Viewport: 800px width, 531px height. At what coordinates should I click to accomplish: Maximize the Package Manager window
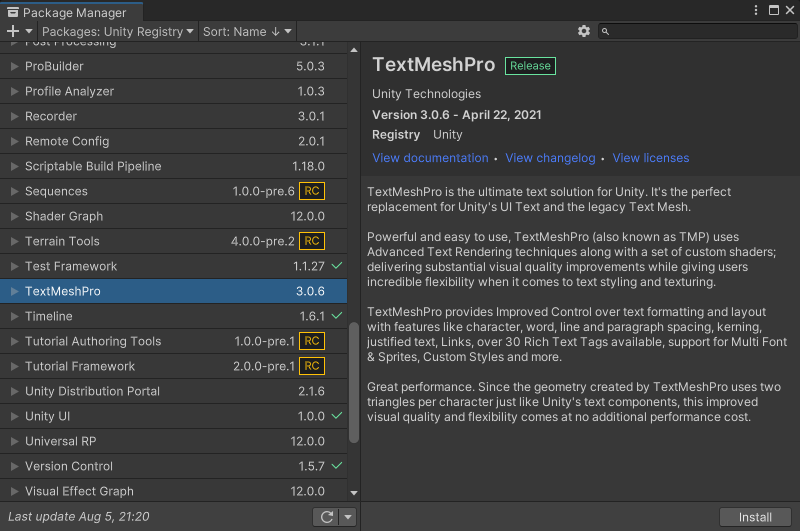coord(773,10)
